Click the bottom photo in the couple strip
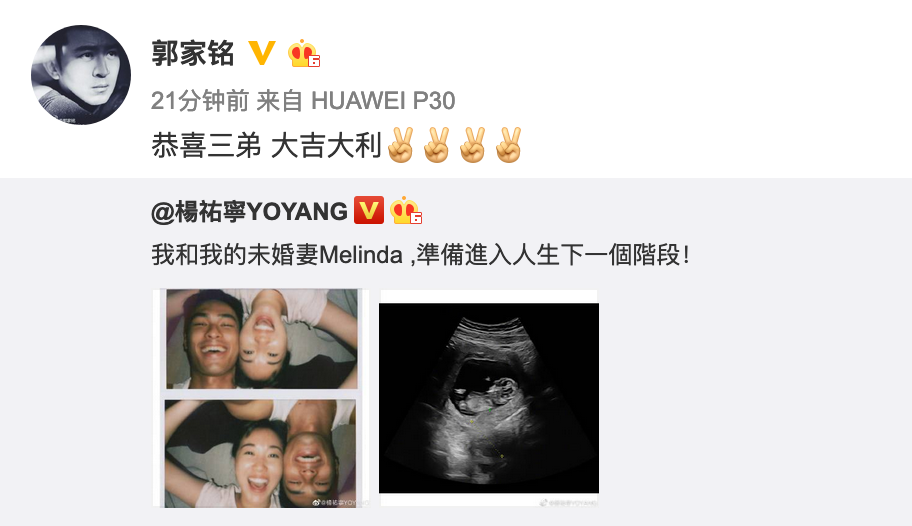The image size is (912, 526). [261, 454]
